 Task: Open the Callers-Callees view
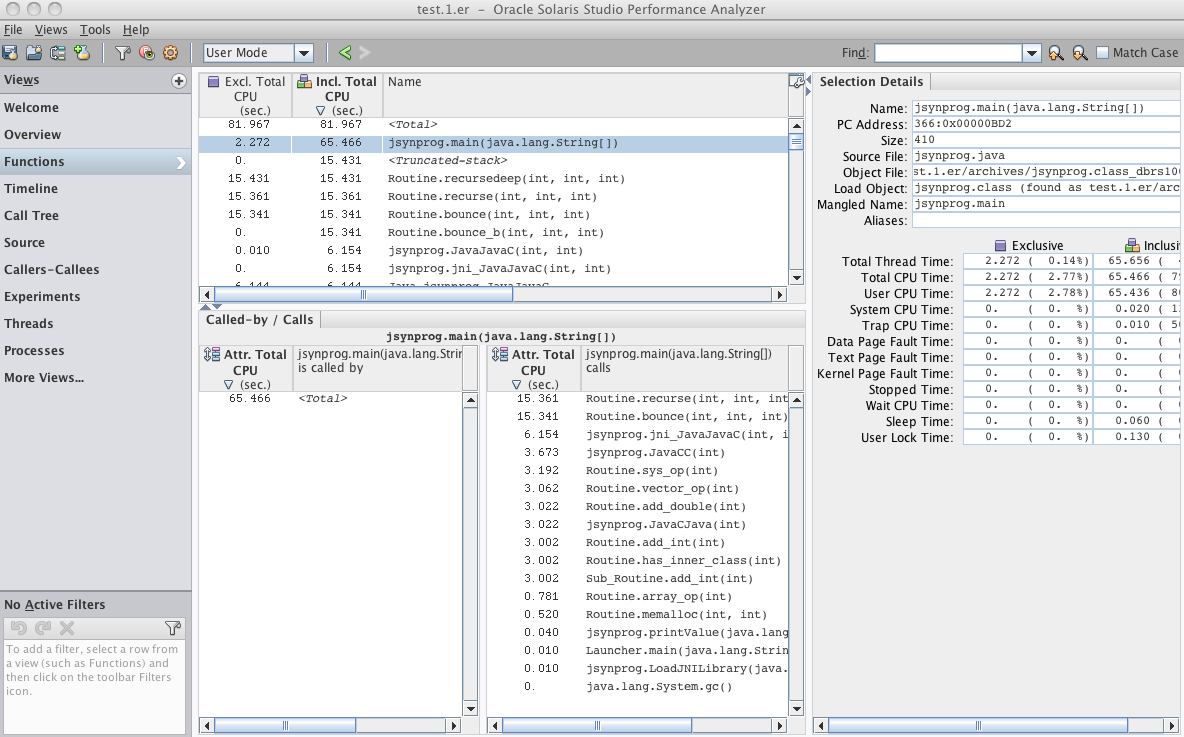pyautogui.click(x=95, y=270)
